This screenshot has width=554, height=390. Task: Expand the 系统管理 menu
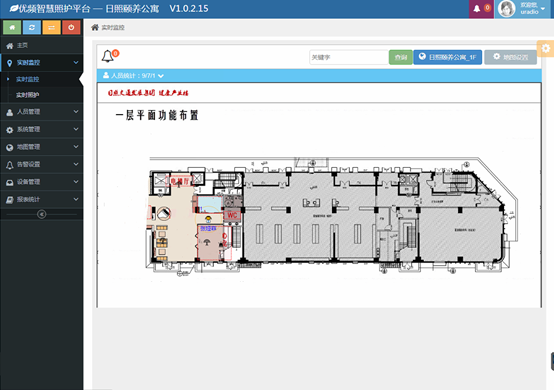pyautogui.click(x=42, y=129)
